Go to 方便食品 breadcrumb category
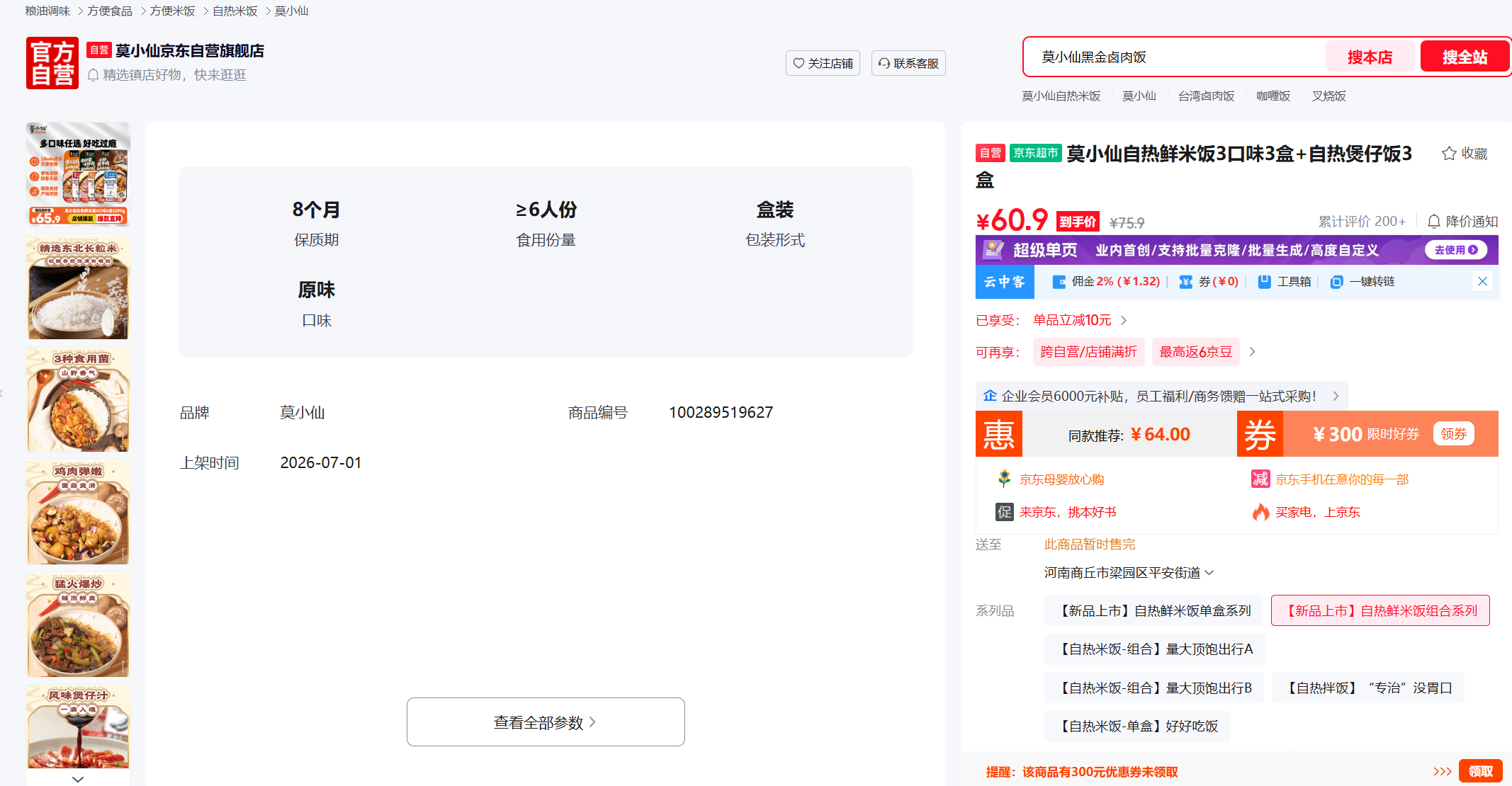Viewport: 1512px width, 786px height. [110, 11]
